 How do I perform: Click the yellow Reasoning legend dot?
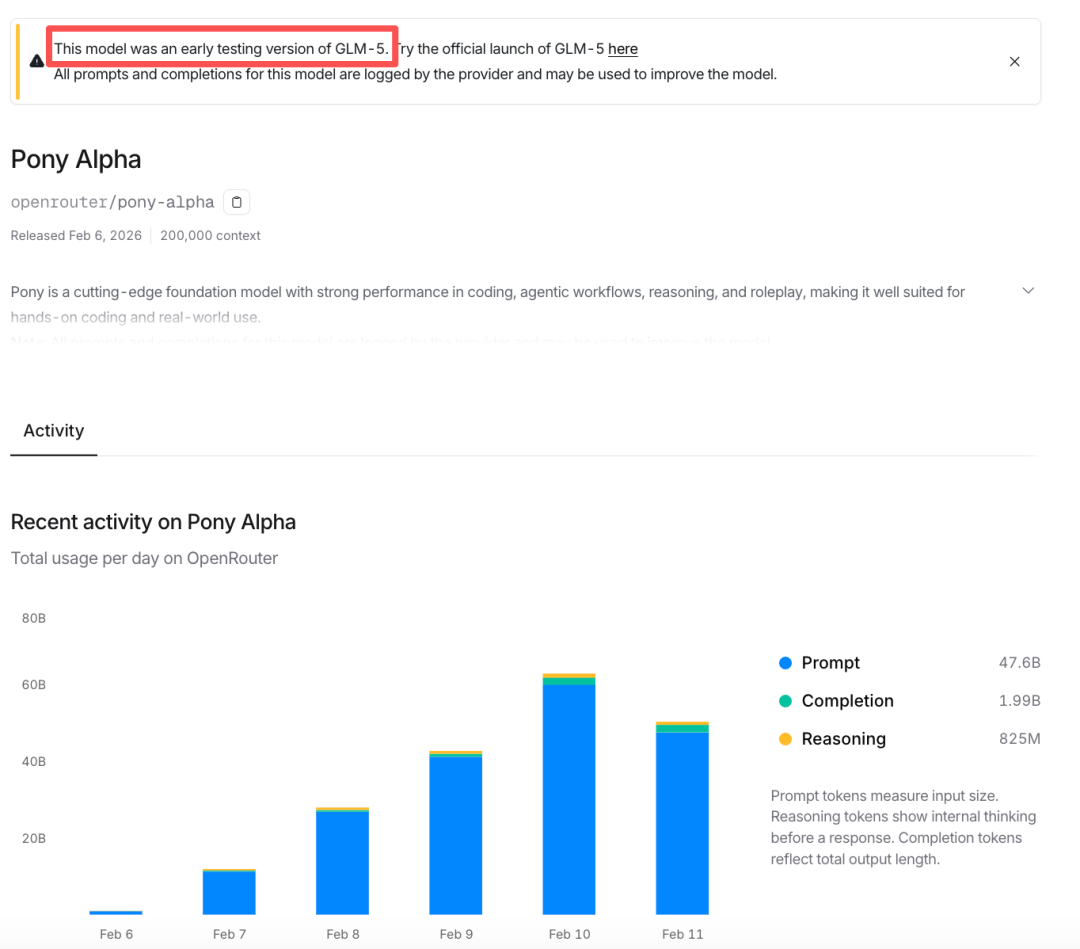pyautogui.click(x=785, y=739)
